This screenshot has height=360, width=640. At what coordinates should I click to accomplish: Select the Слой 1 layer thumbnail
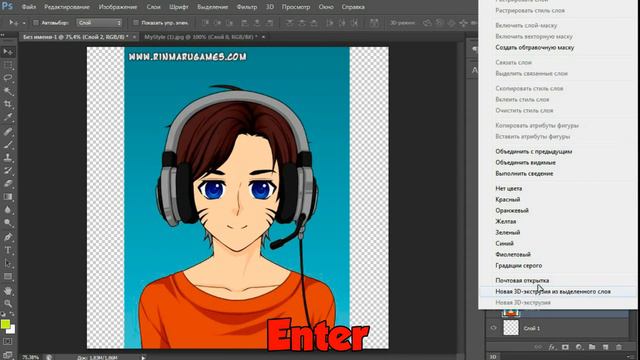[511, 328]
